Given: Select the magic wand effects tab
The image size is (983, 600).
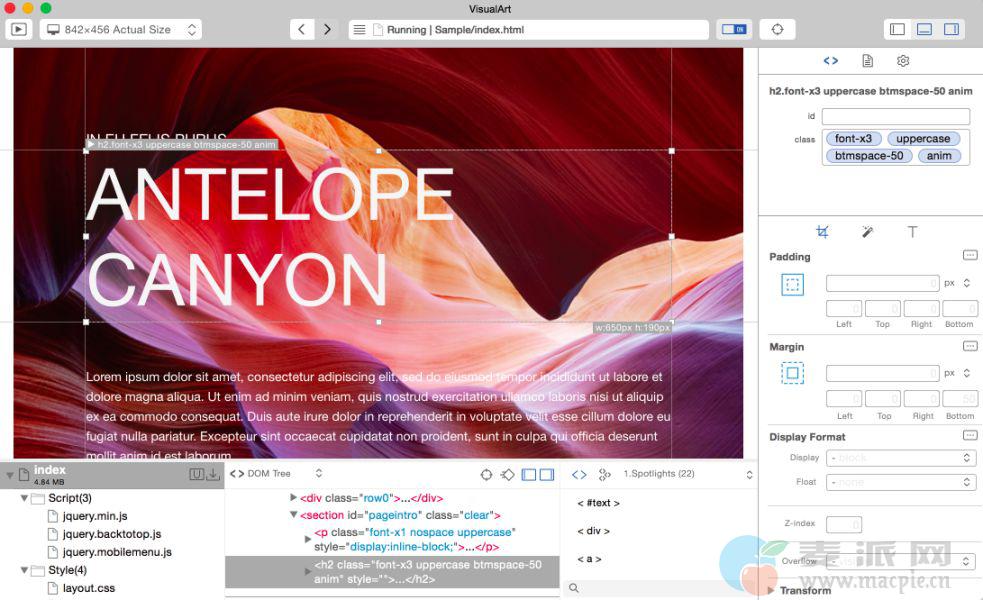Looking at the screenshot, I should [867, 232].
